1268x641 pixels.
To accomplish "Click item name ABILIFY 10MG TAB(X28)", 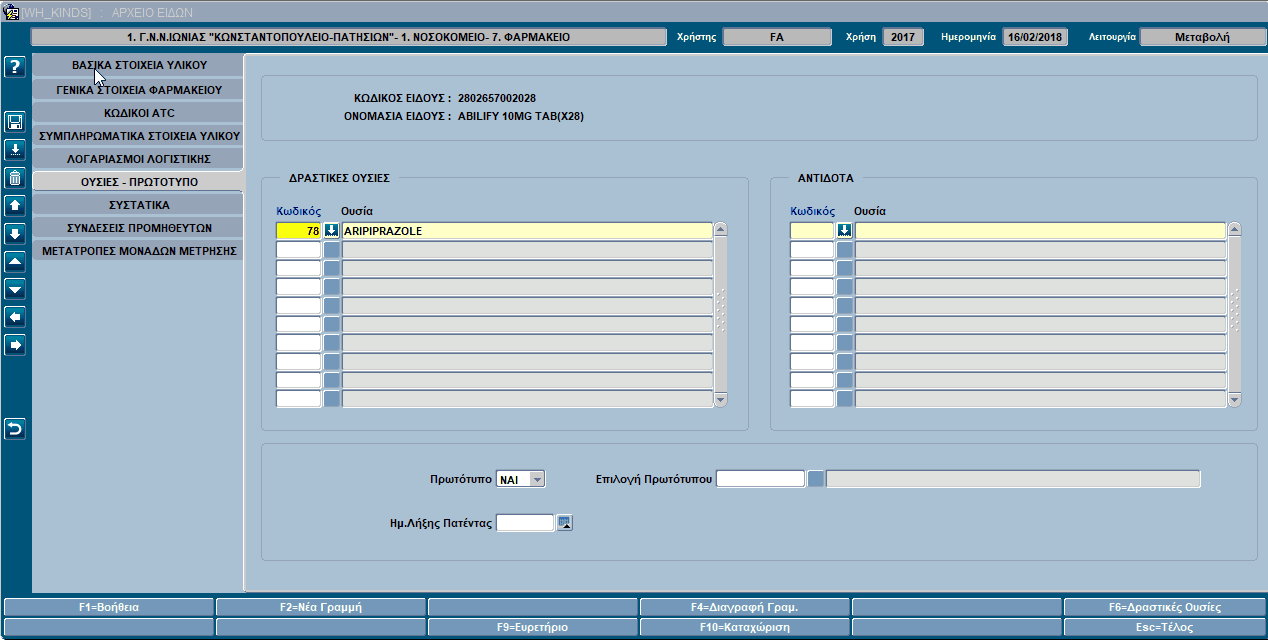I will coord(521,116).
